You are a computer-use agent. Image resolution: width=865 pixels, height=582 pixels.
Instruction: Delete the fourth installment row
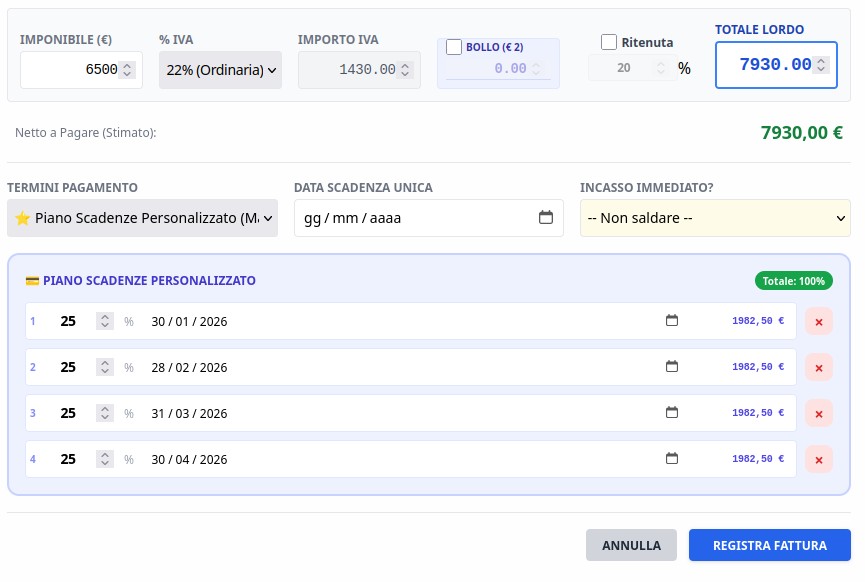coord(818,460)
